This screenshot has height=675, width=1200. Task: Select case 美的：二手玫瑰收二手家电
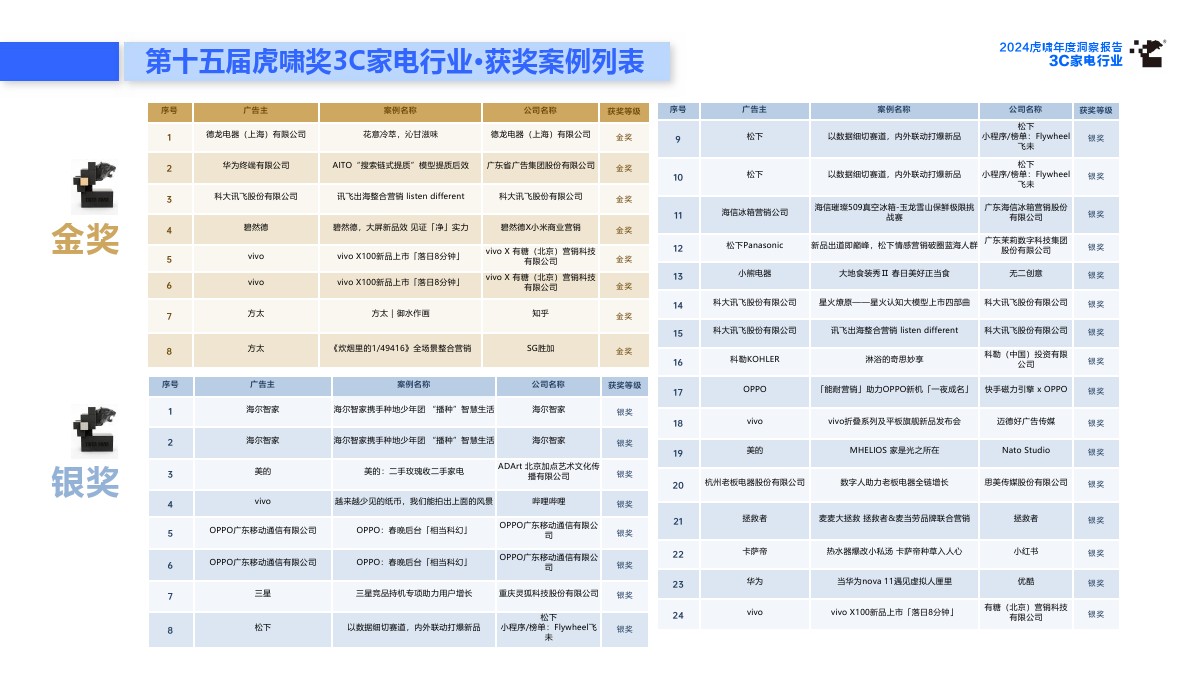pyautogui.click(x=413, y=470)
